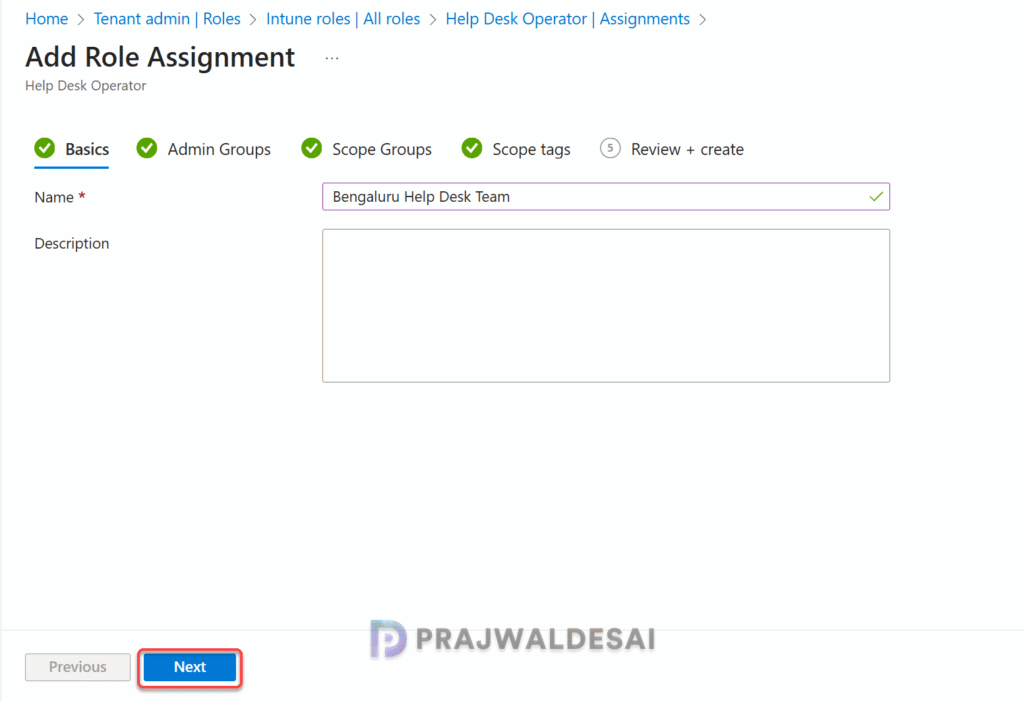Click the chevron after Intune roles | All roles
This screenshot has width=1024, height=701.
click(433, 20)
